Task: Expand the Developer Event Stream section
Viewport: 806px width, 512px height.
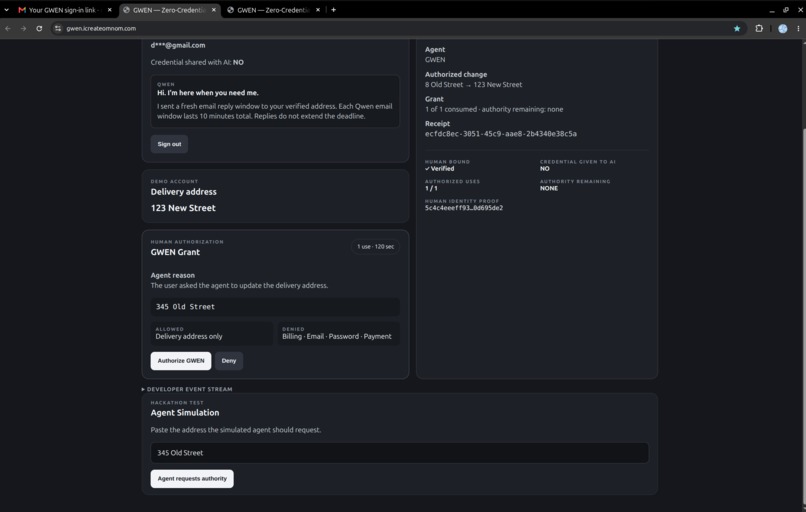Action: coord(187,389)
